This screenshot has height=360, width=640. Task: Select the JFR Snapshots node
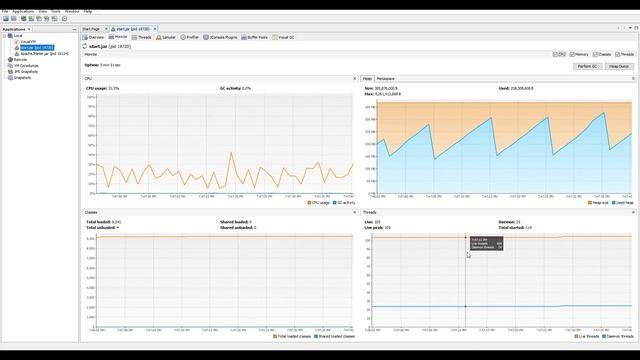tap(26, 71)
